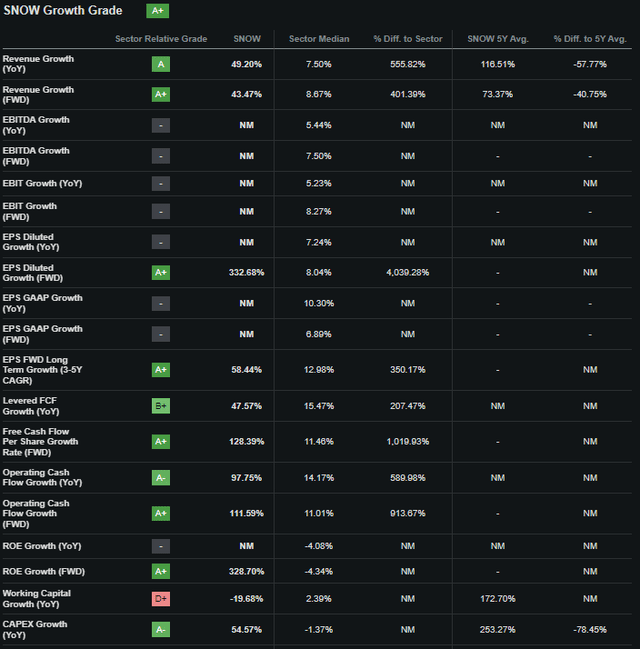Select EPS FWD Long Term Growth label
This screenshot has height=649, width=640.
point(42,370)
